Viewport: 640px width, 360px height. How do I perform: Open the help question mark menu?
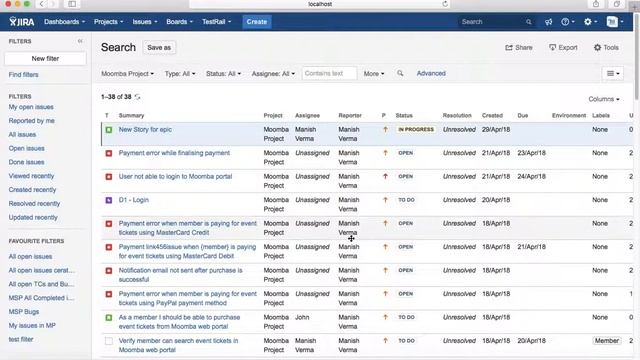pos(567,22)
